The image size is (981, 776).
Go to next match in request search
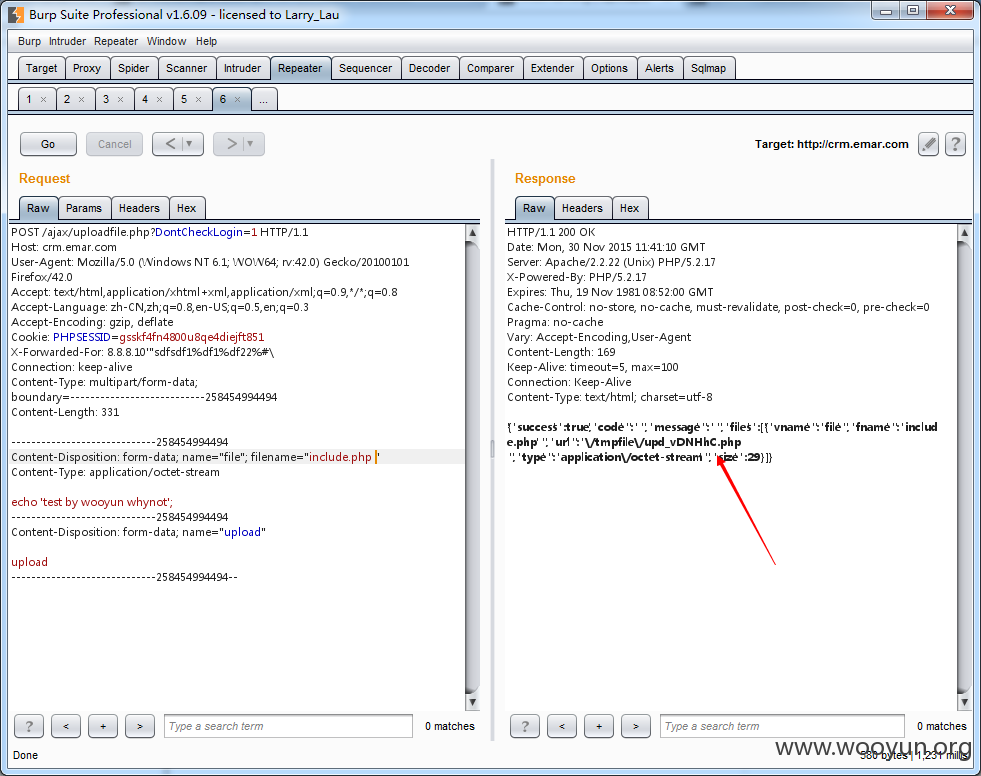point(140,726)
